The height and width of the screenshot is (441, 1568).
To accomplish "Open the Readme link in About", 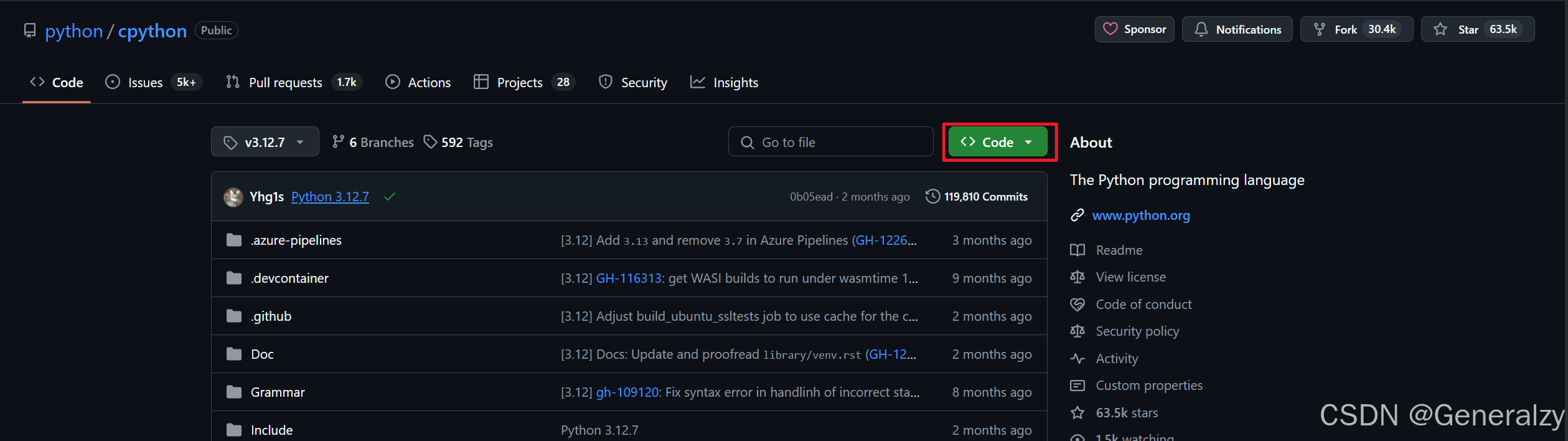I will pyautogui.click(x=1119, y=250).
